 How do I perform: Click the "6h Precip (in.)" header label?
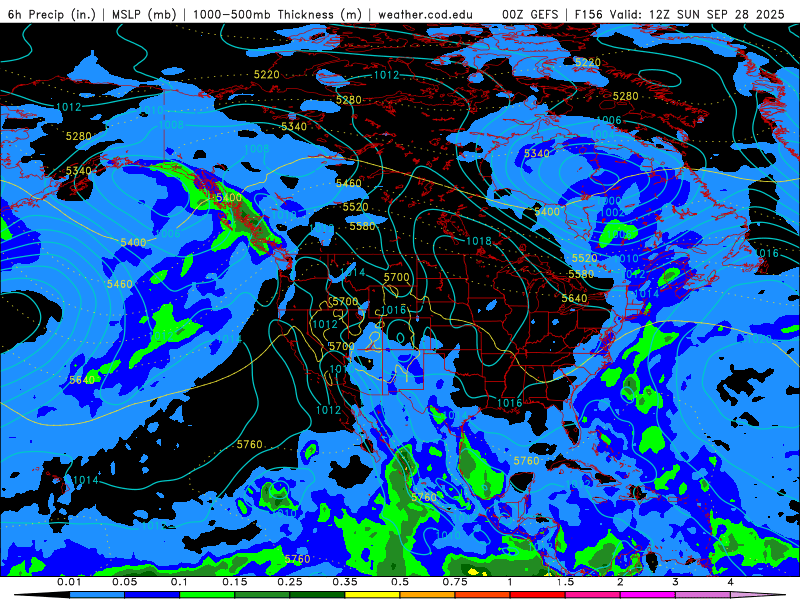[x=52, y=14]
